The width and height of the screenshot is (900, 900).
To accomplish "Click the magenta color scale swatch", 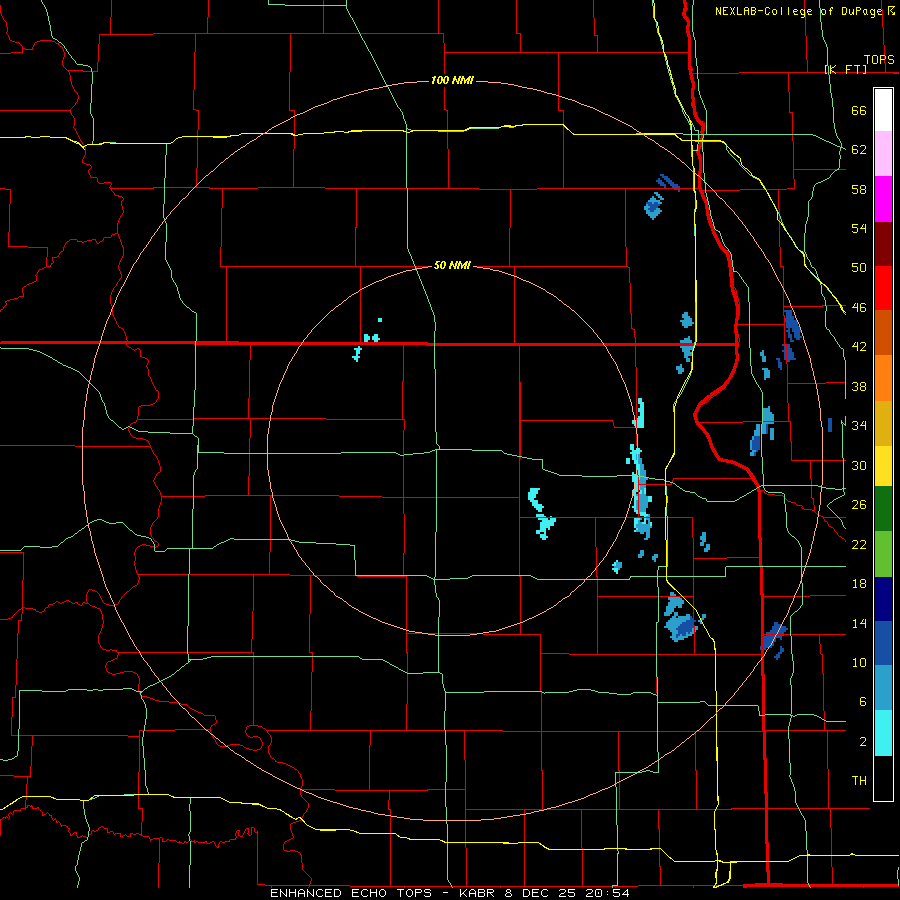I will (883, 199).
